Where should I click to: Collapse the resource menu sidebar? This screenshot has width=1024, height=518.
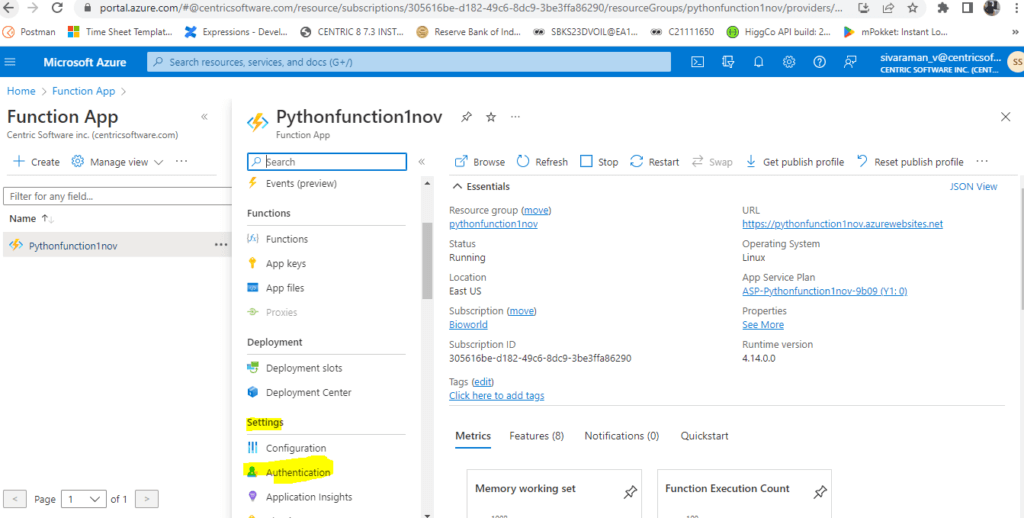coord(422,161)
